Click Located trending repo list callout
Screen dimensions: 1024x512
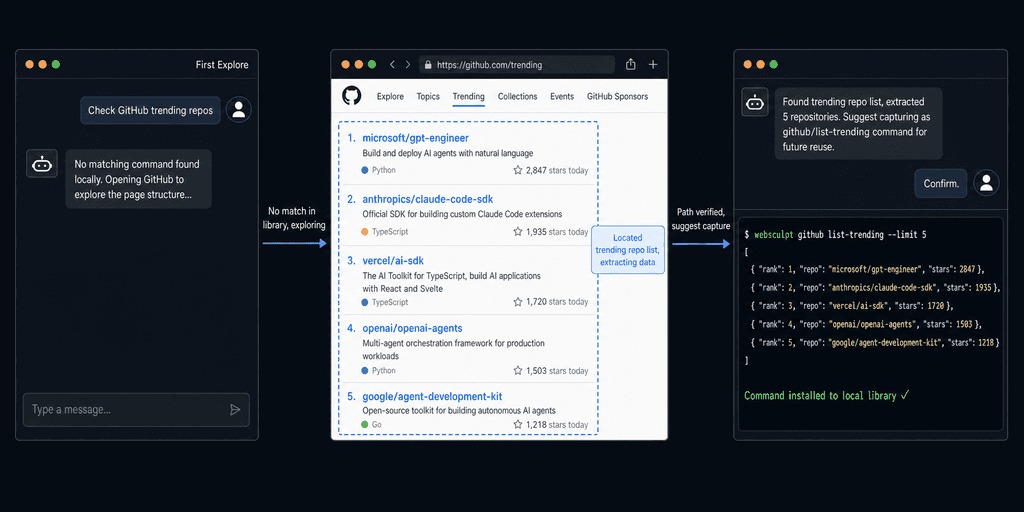628,249
